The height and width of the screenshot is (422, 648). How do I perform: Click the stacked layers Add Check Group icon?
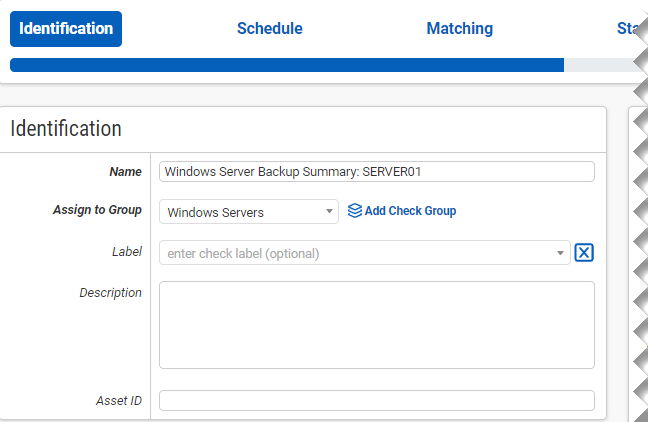(354, 211)
